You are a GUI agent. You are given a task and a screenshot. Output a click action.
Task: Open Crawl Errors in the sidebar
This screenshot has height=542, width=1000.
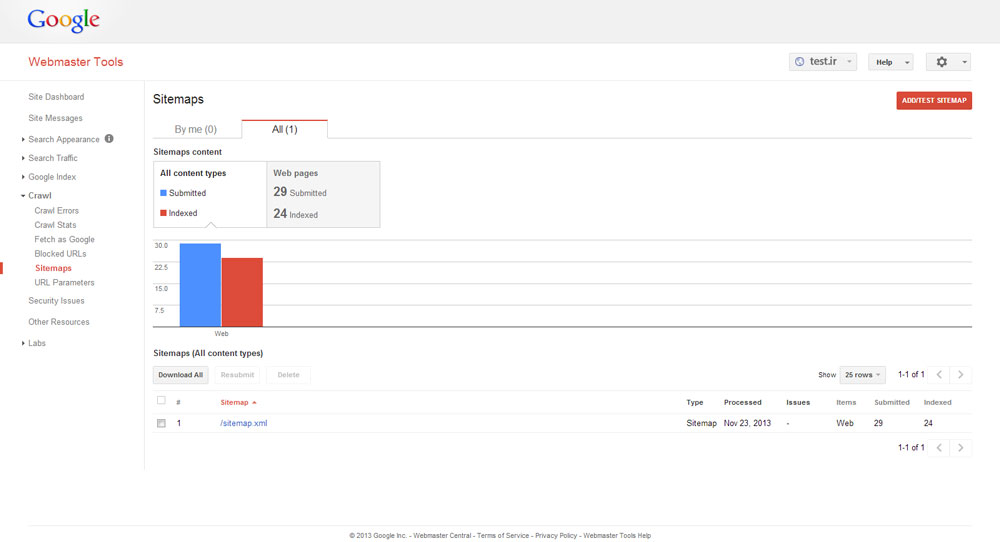point(56,211)
